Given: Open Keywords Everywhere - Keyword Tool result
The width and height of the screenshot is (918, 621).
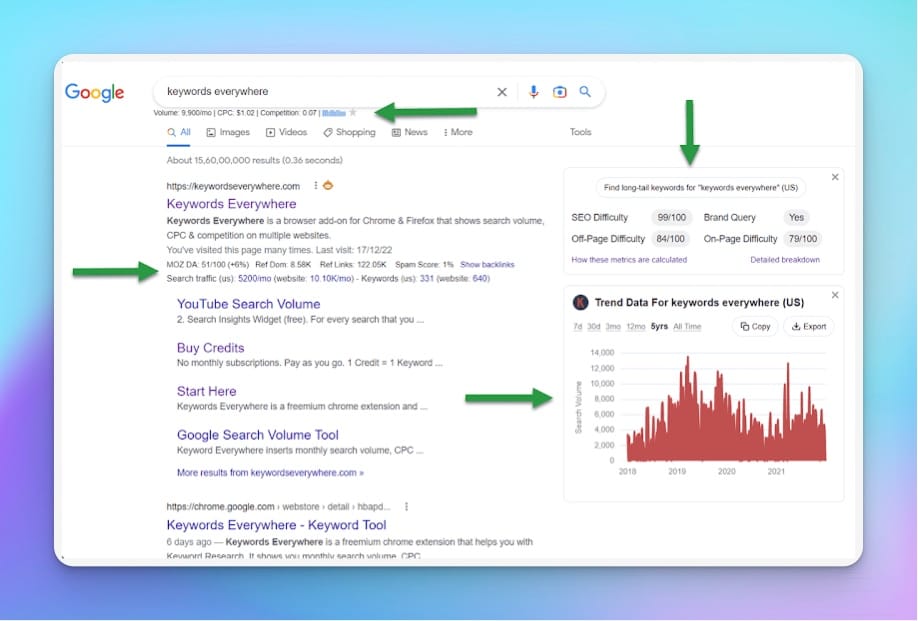Looking at the screenshot, I should (x=276, y=525).
